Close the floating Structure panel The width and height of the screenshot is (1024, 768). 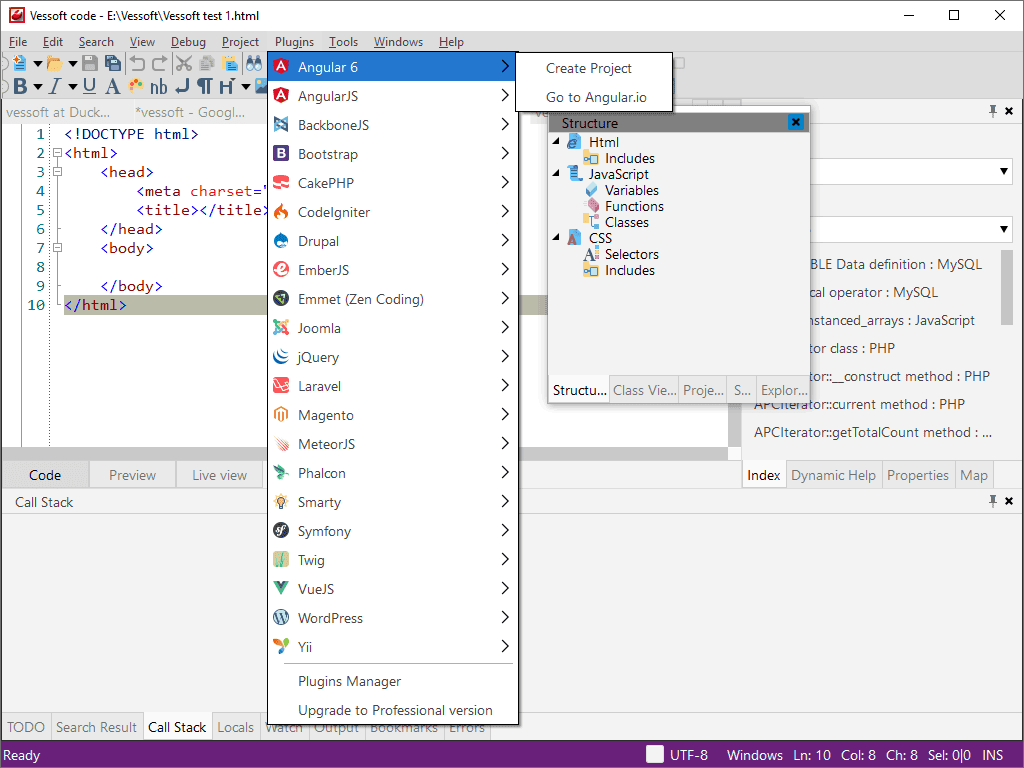click(795, 122)
